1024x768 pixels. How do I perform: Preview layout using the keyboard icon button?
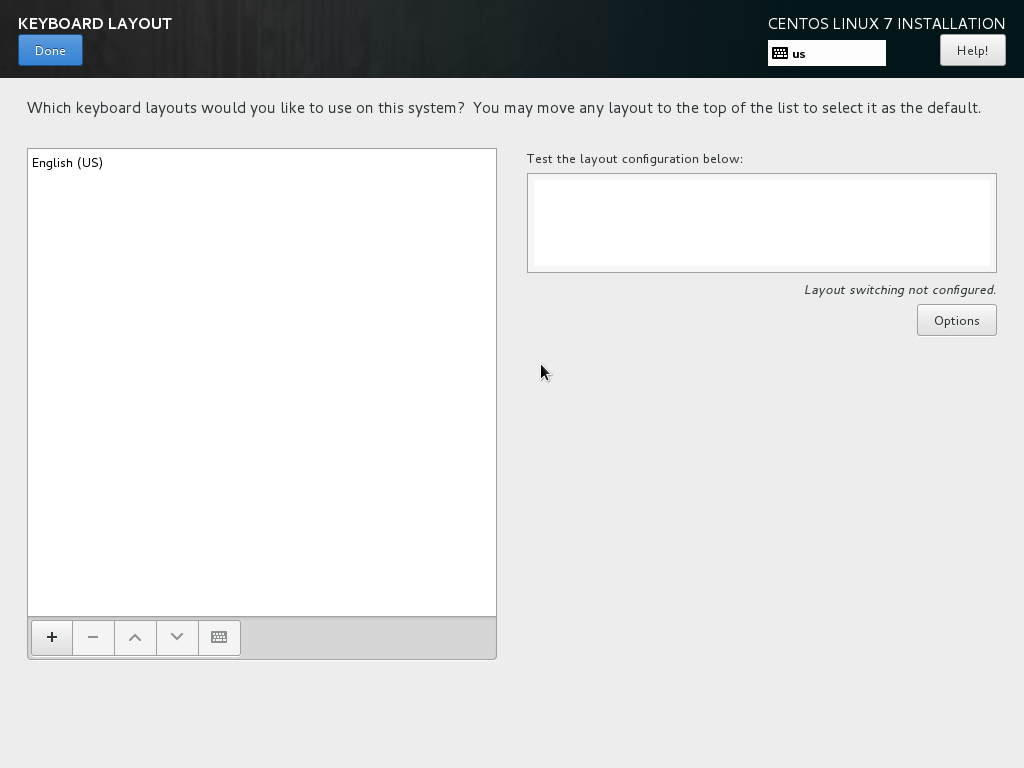[219, 637]
